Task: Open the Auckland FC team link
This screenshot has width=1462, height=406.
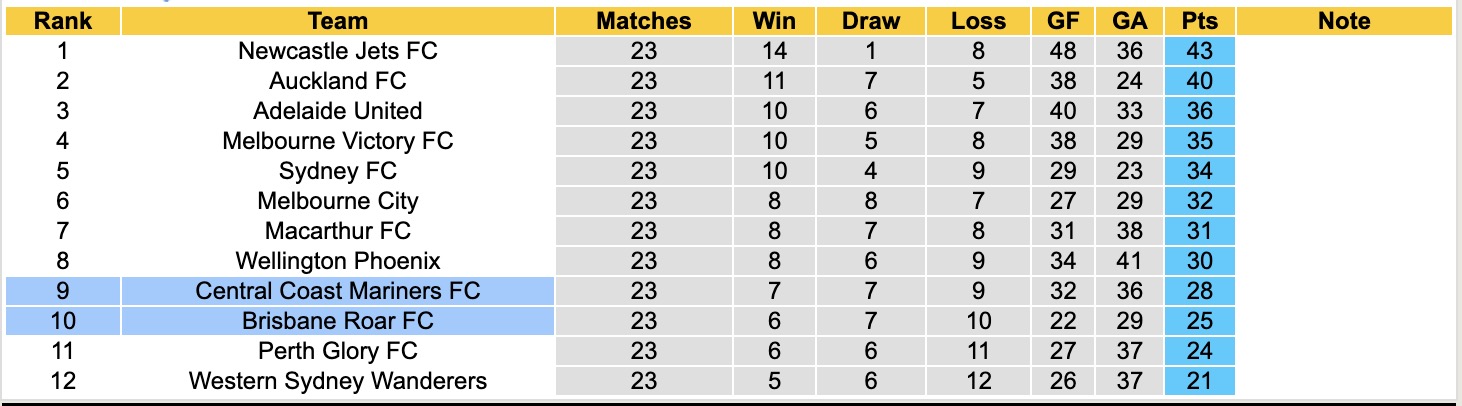Action: [338, 81]
